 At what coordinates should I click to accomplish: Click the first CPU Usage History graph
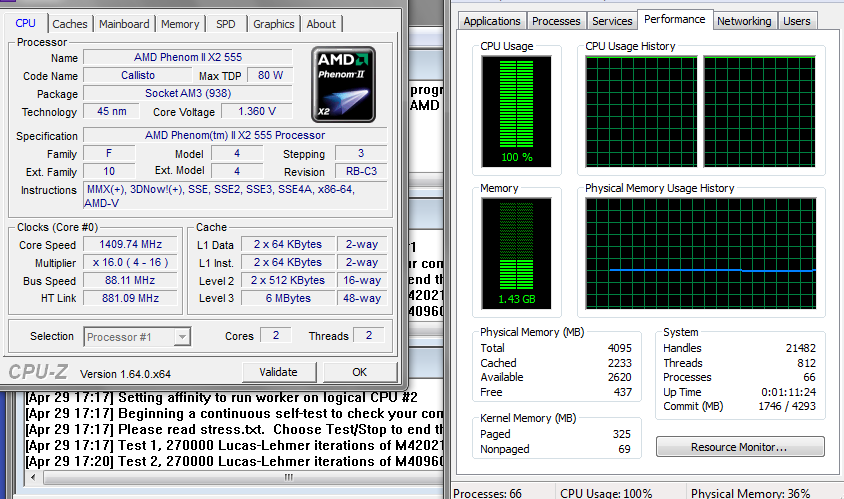pyautogui.click(x=641, y=111)
